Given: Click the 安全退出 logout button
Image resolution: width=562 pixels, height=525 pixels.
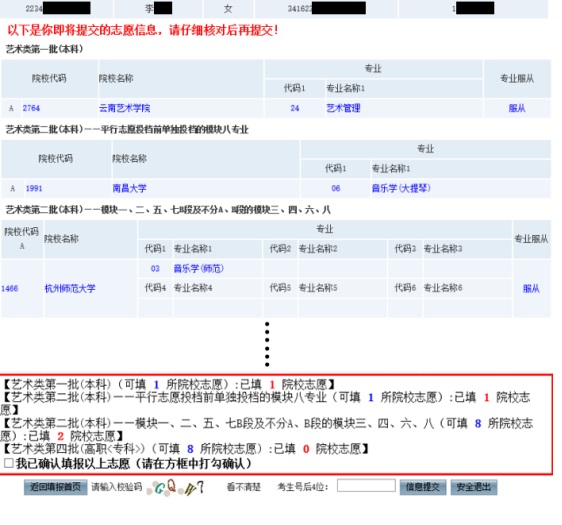Looking at the screenshot, I should tap(473, 487).
